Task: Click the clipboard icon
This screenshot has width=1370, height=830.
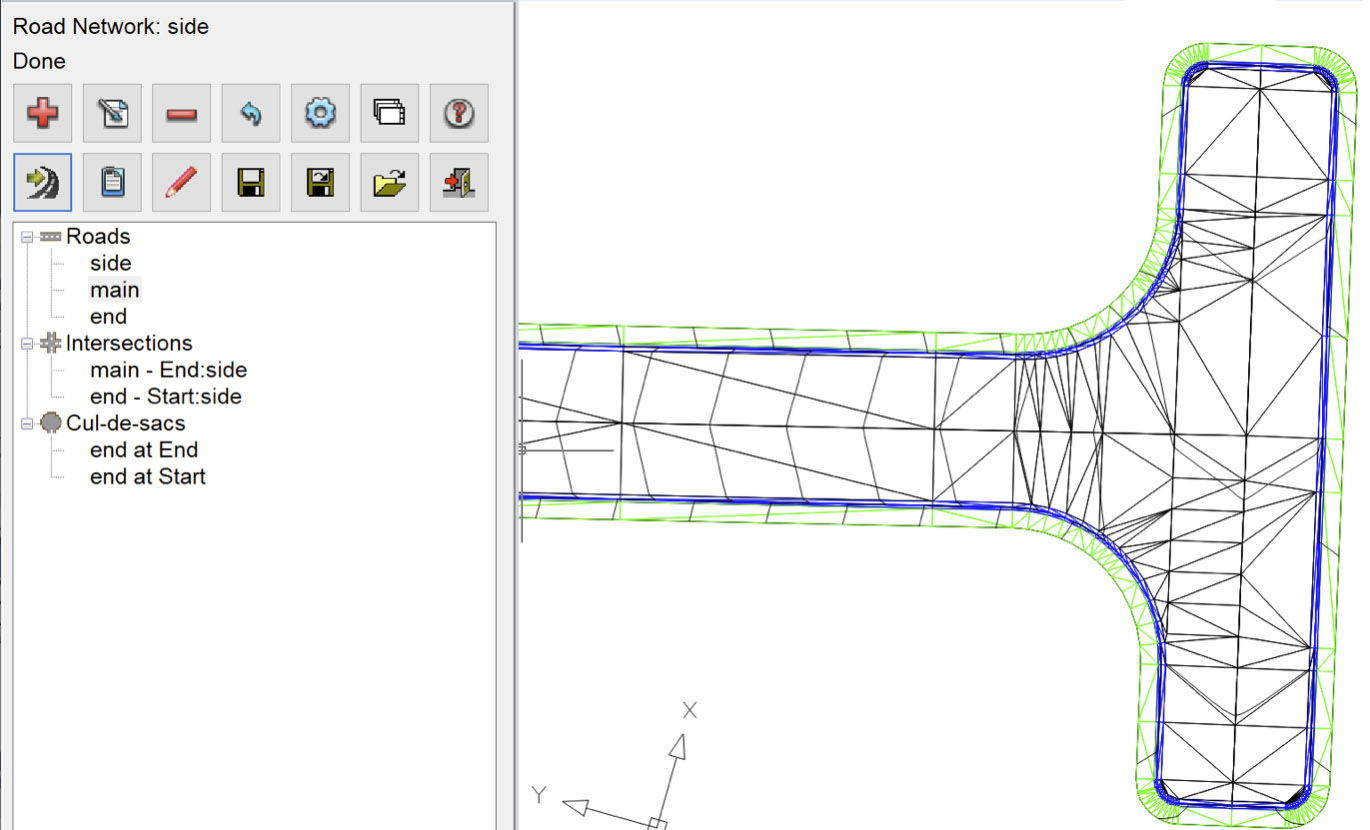Action: [112, 181]
